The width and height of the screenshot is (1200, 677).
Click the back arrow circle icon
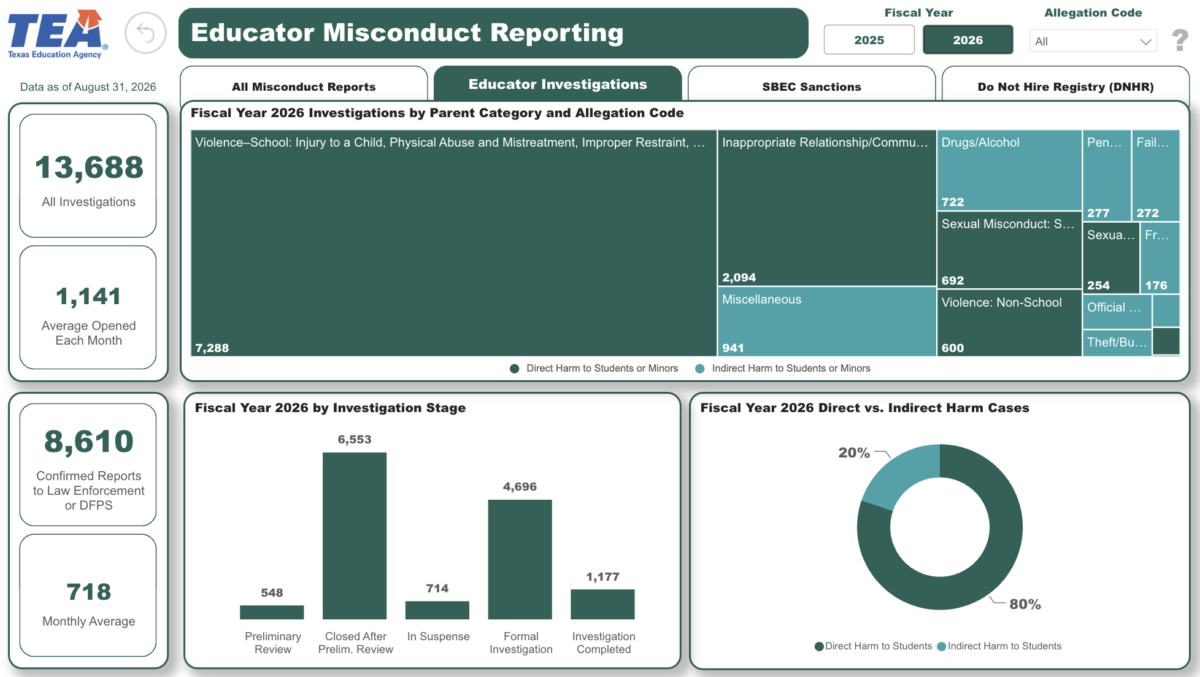[146, 34]
